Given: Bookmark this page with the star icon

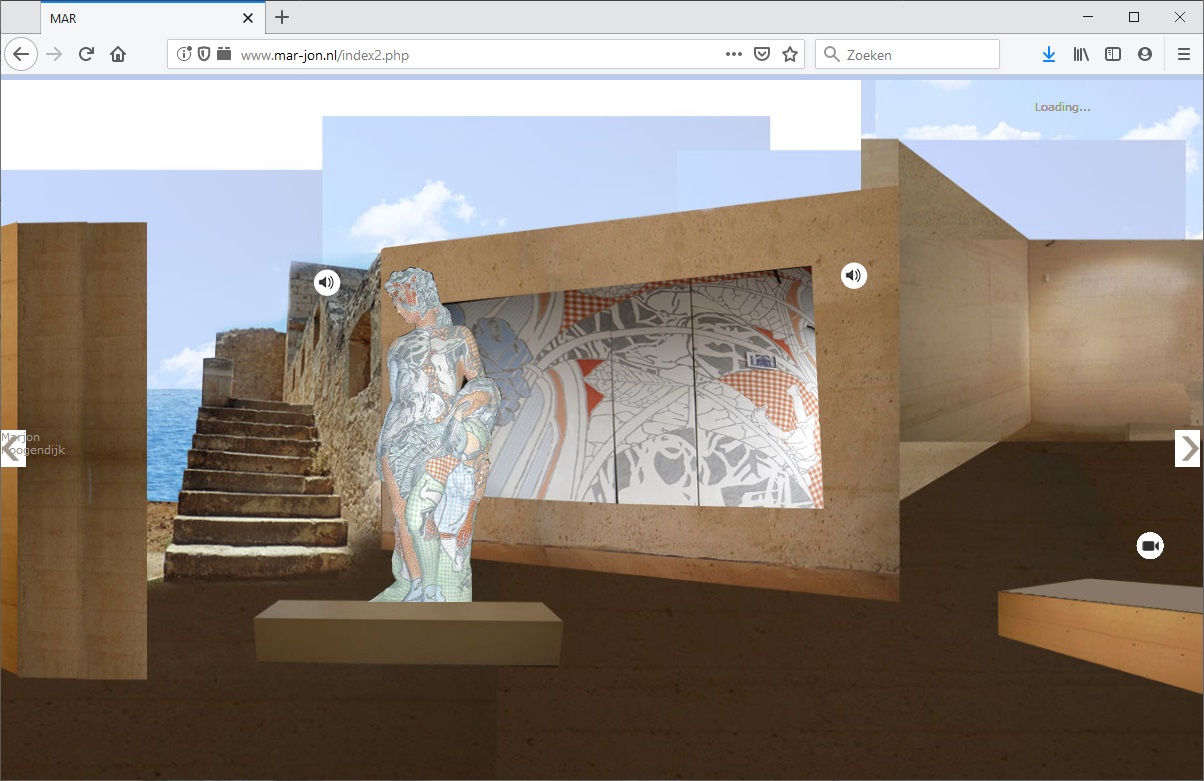Looking at the screenshot, I should [x=790, y=55].
